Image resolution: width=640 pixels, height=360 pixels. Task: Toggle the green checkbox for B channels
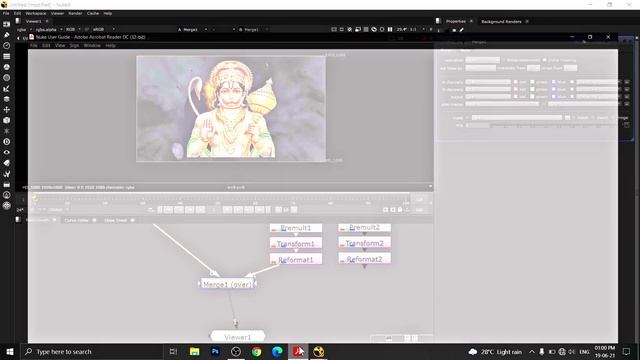tap(532, 89)
